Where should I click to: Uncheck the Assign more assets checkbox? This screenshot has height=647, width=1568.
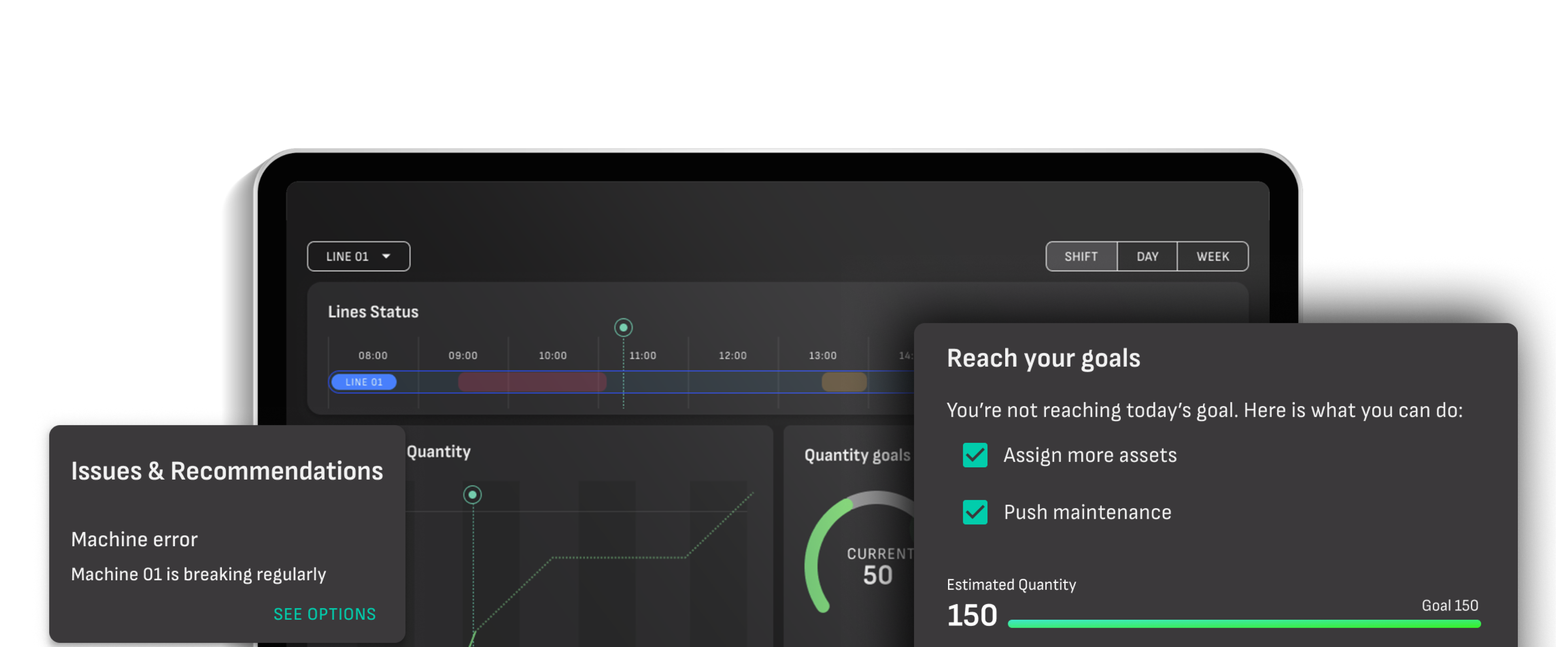coord(975,455)
